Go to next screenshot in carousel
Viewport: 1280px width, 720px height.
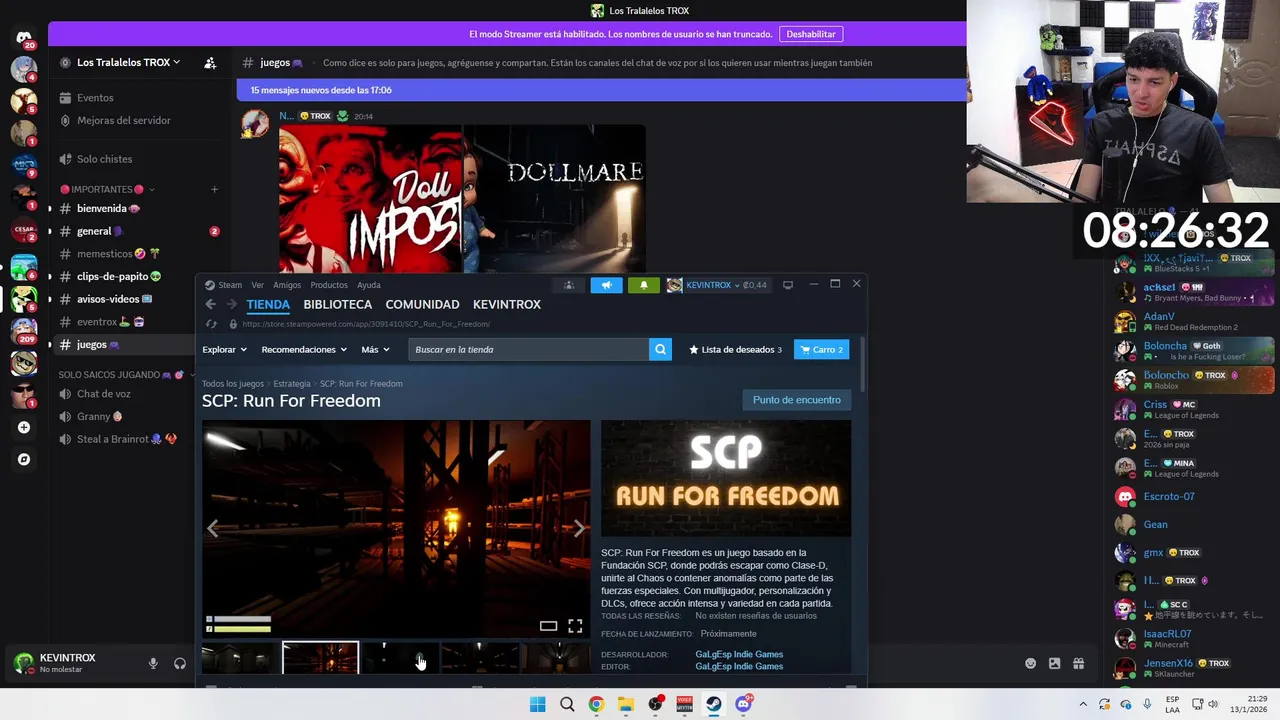click(x=579, y=528)
